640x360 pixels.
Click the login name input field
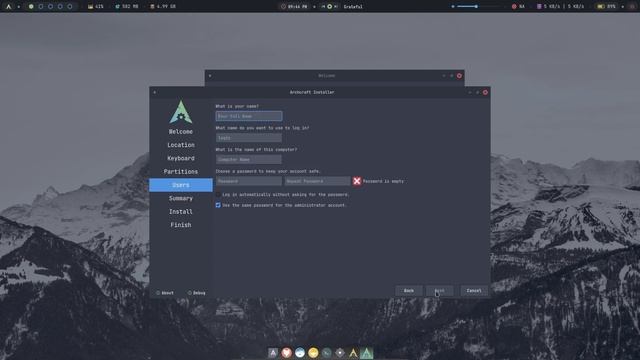249,138
